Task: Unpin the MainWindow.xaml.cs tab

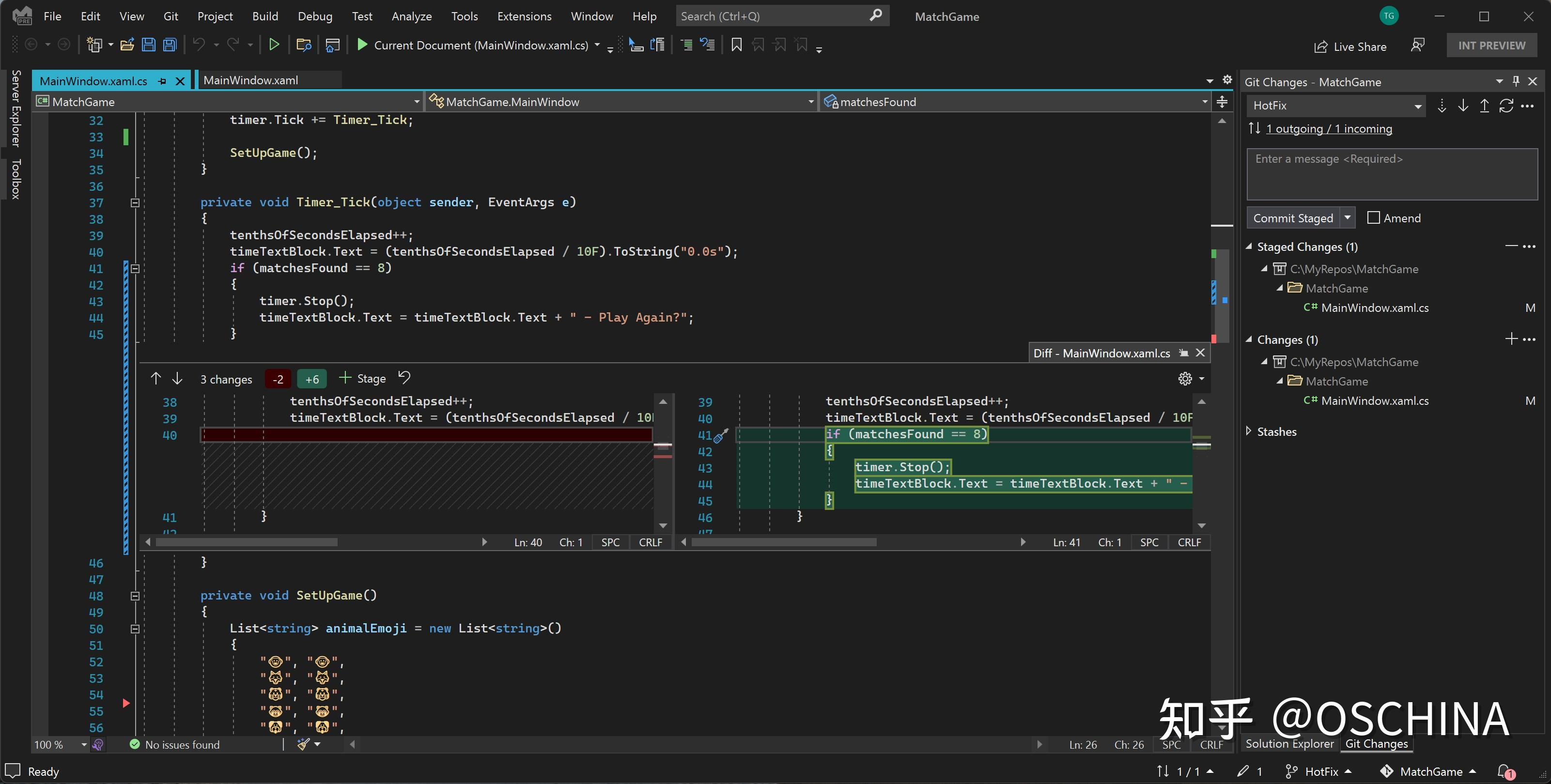Action: (x=161, y=81)
